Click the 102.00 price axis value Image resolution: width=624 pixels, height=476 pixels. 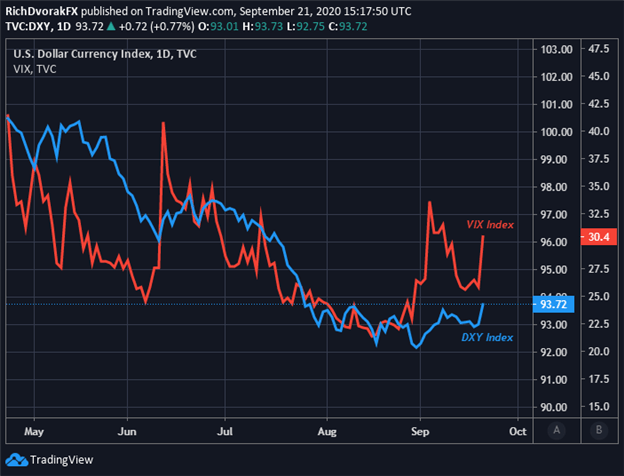click(x=556, y=77)
